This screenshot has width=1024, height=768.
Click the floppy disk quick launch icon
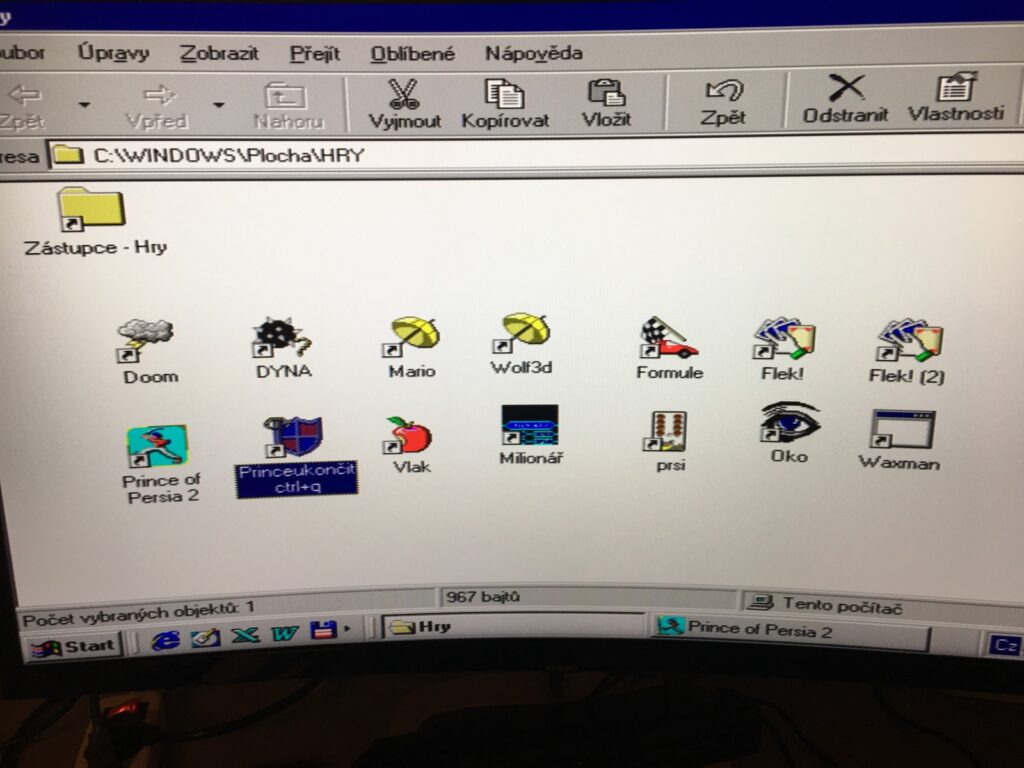(x=323, y=630)
